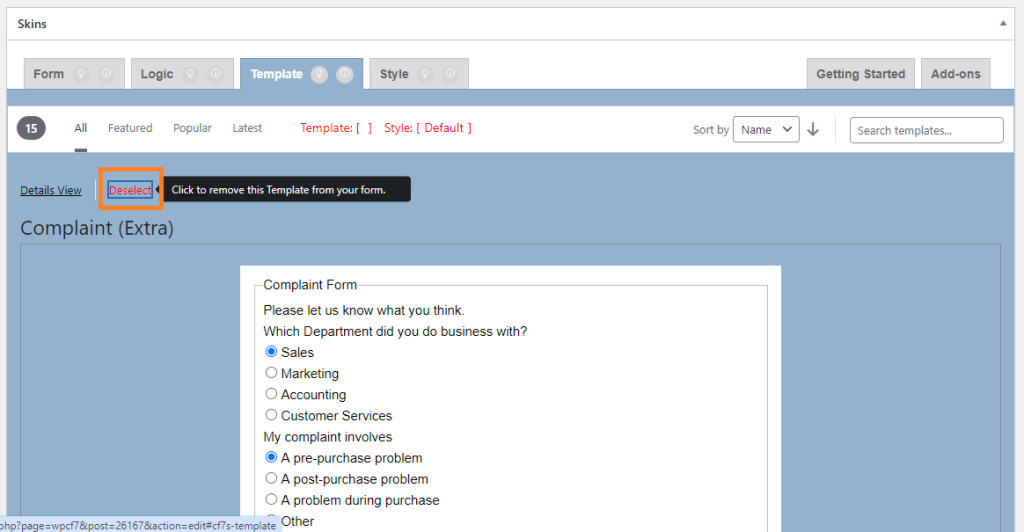Image resolution: width=1024 pixels, height=532 pixels.
Task: Switch to the Getting Started tab
Action: point(860,74)
